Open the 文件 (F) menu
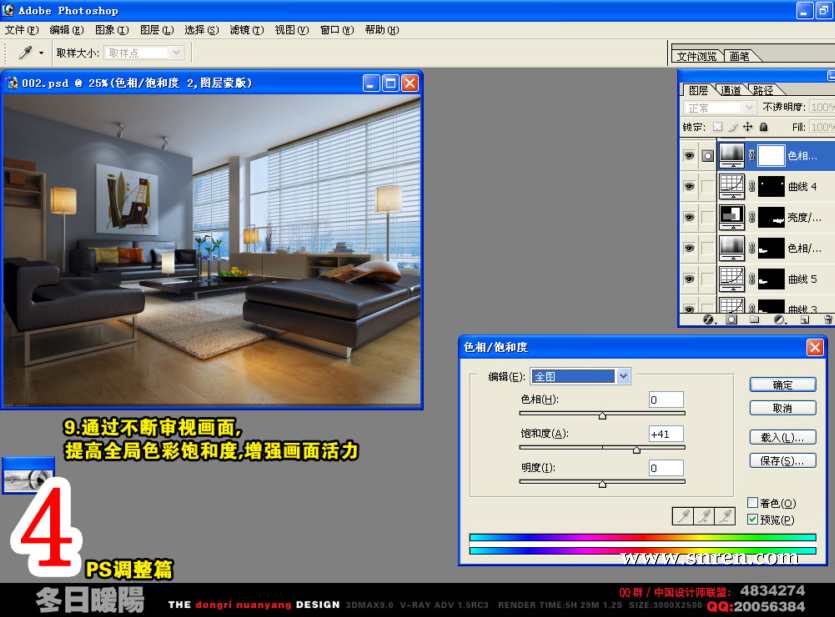The image size is (835, 617). tap(22, 30)
